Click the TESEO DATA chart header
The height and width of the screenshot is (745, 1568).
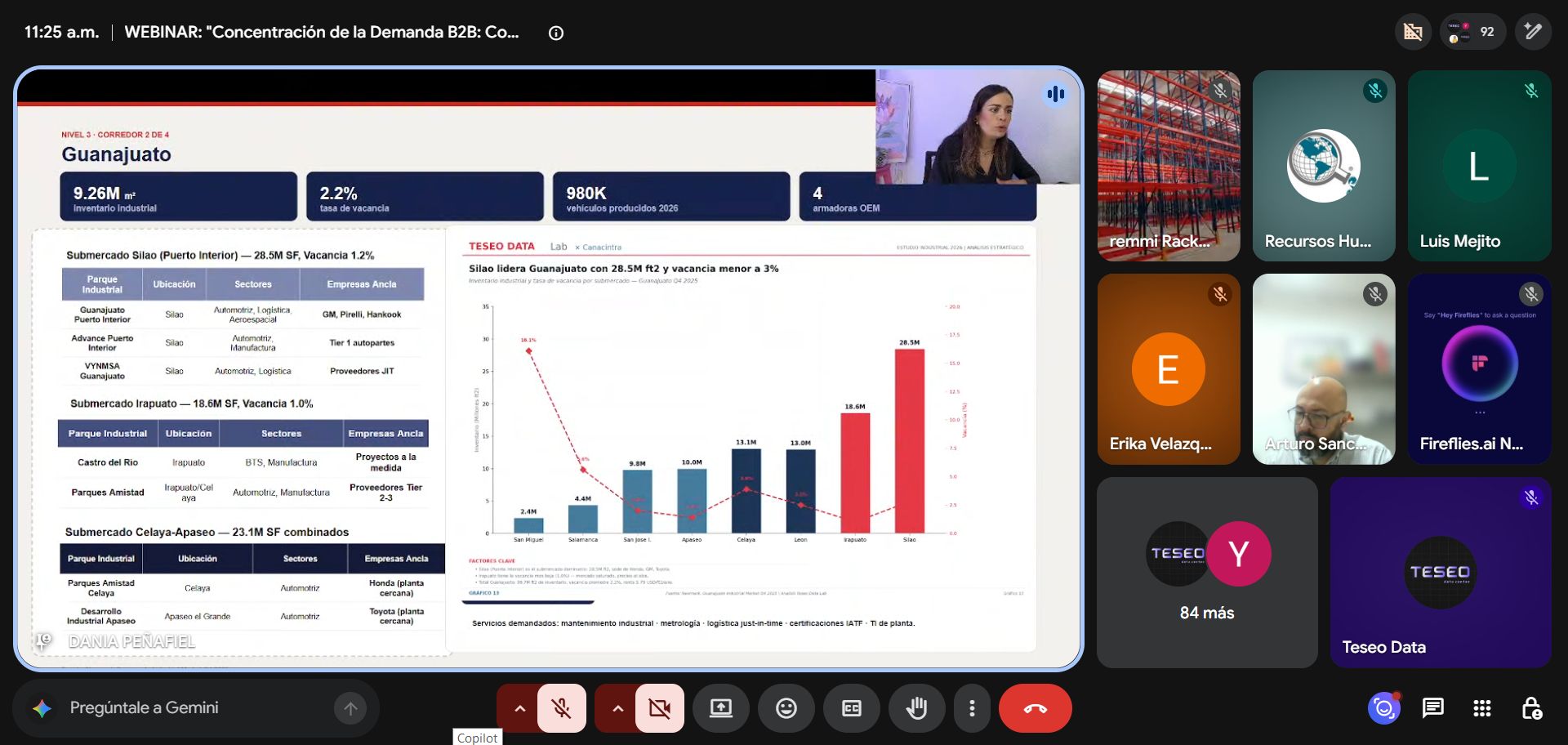coord(501,246)
